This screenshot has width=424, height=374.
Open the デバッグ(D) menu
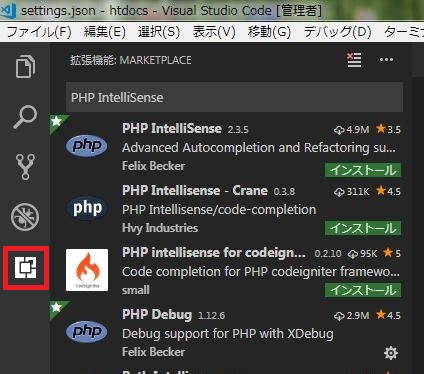pos(337,32)
